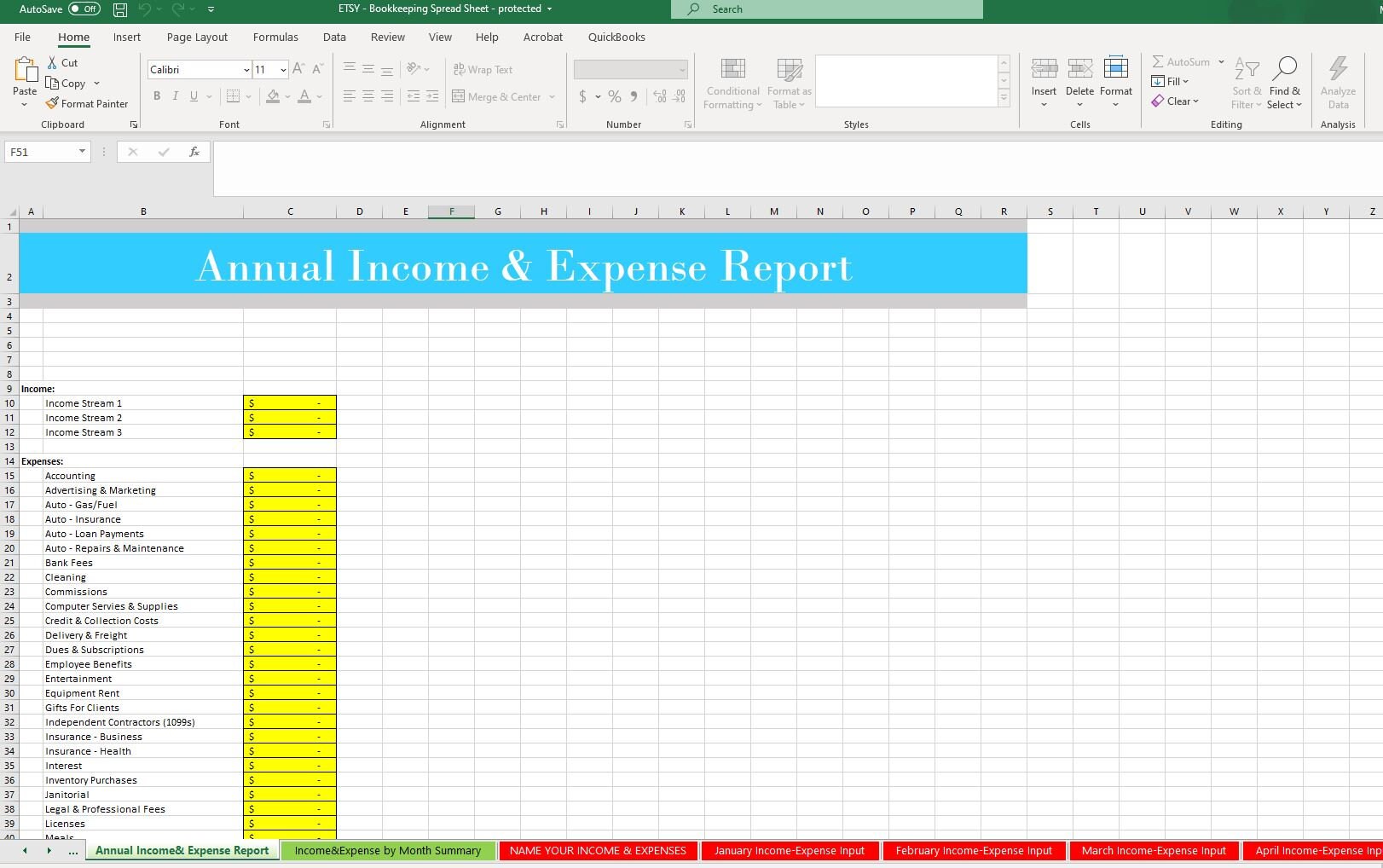Viewport: 1383px width, 868px height.
Task: Toggle bold formatting
Action: [x=156, y=96]
